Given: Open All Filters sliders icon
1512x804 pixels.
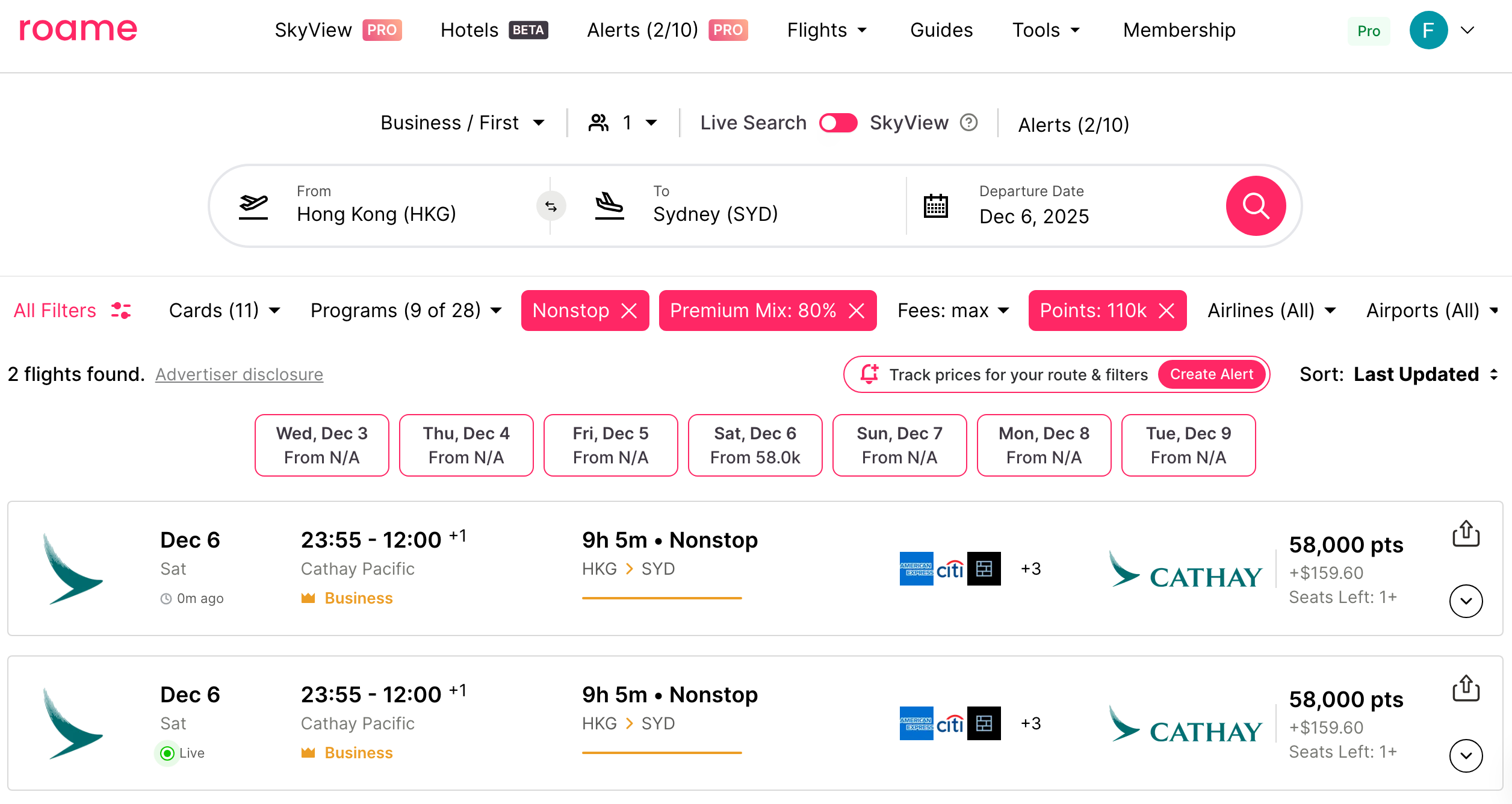Looking at the screenshot, I should click(121, 311).
